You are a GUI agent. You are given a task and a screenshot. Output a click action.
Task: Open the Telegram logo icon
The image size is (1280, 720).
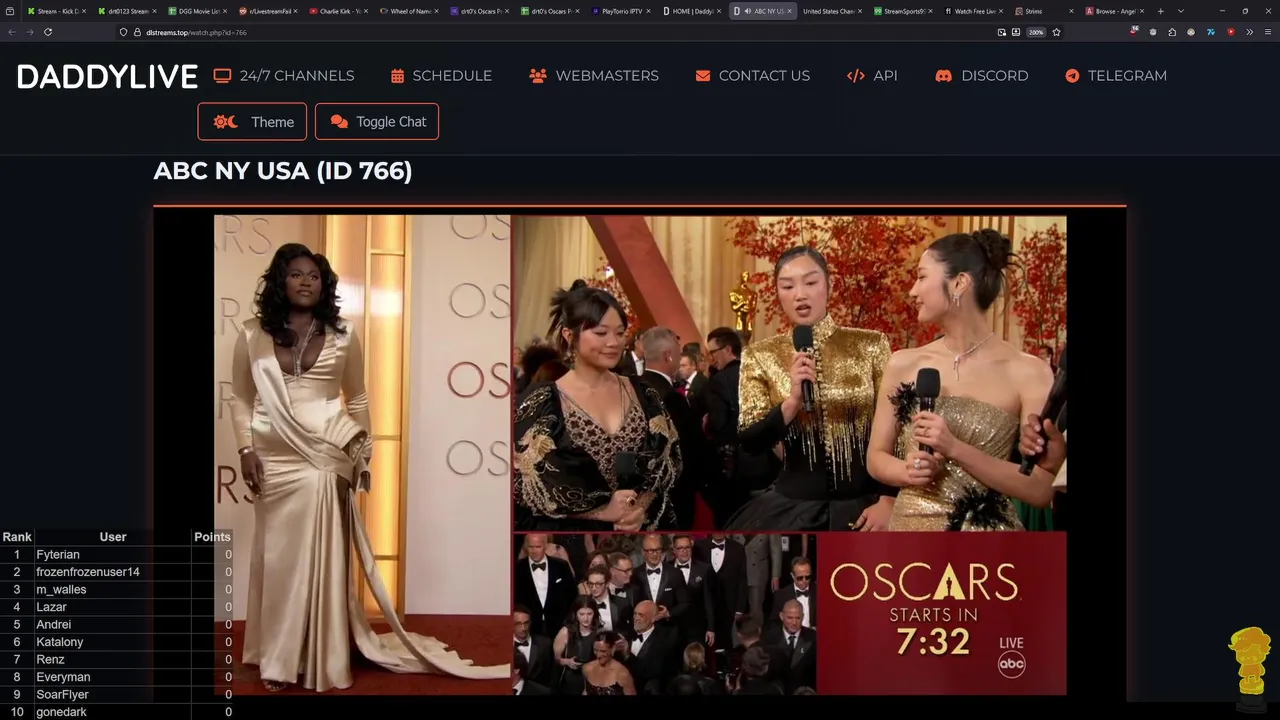[x=1072, y=76]
